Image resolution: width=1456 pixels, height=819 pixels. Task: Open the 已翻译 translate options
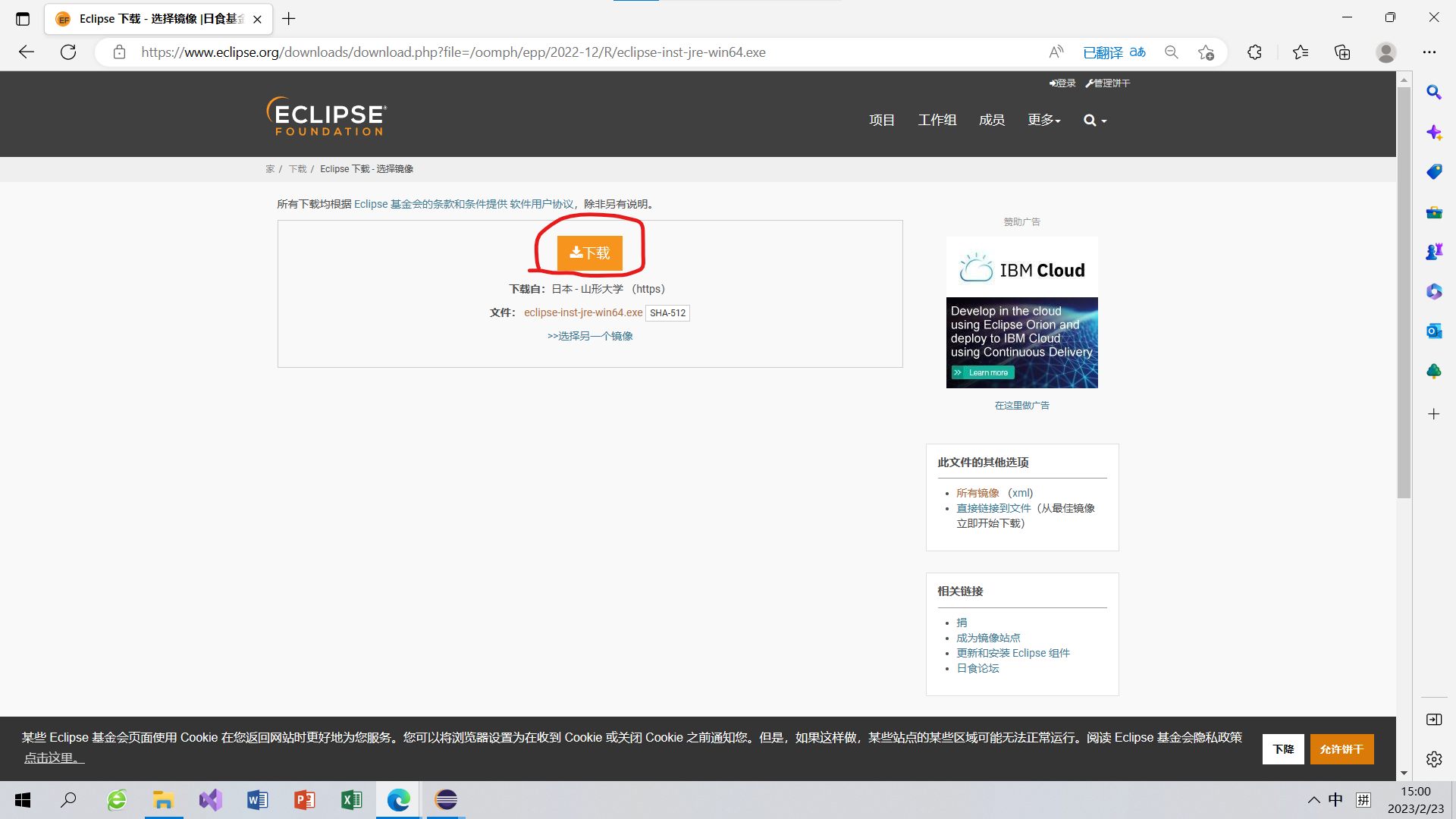click(1114, 52)
